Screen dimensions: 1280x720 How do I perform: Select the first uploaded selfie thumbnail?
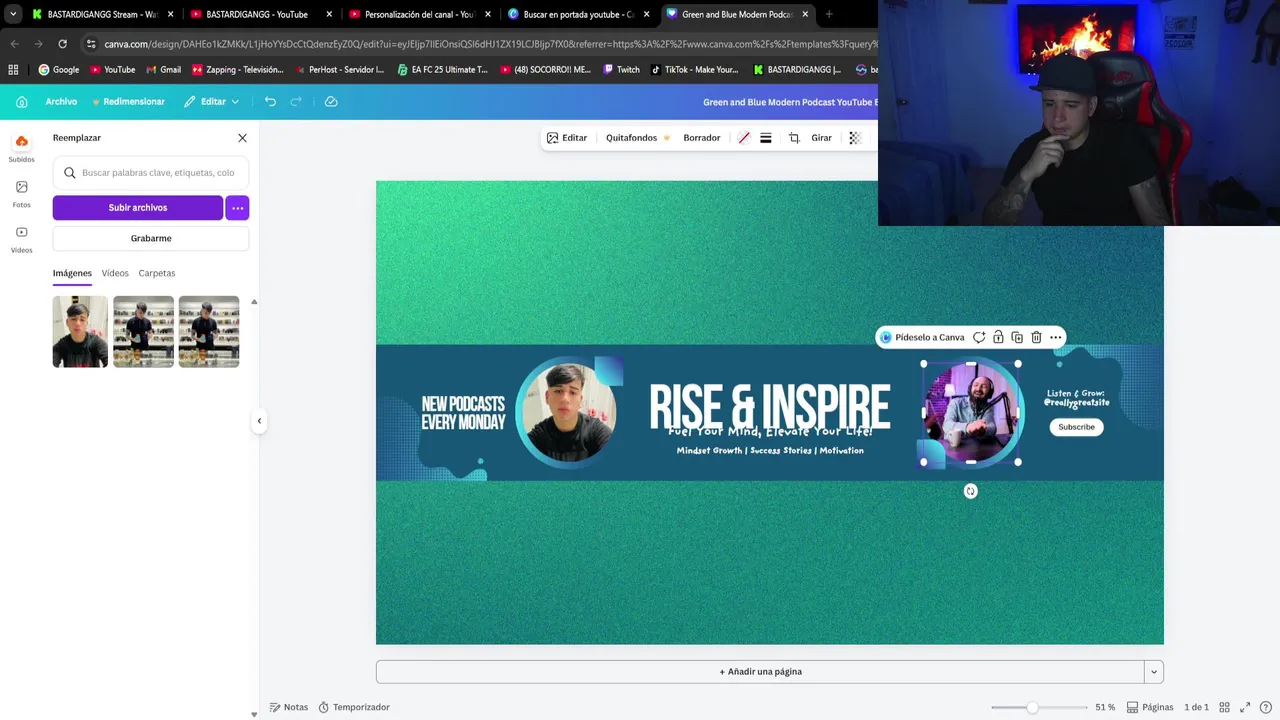pyautogui.click(x=80, y=331)
